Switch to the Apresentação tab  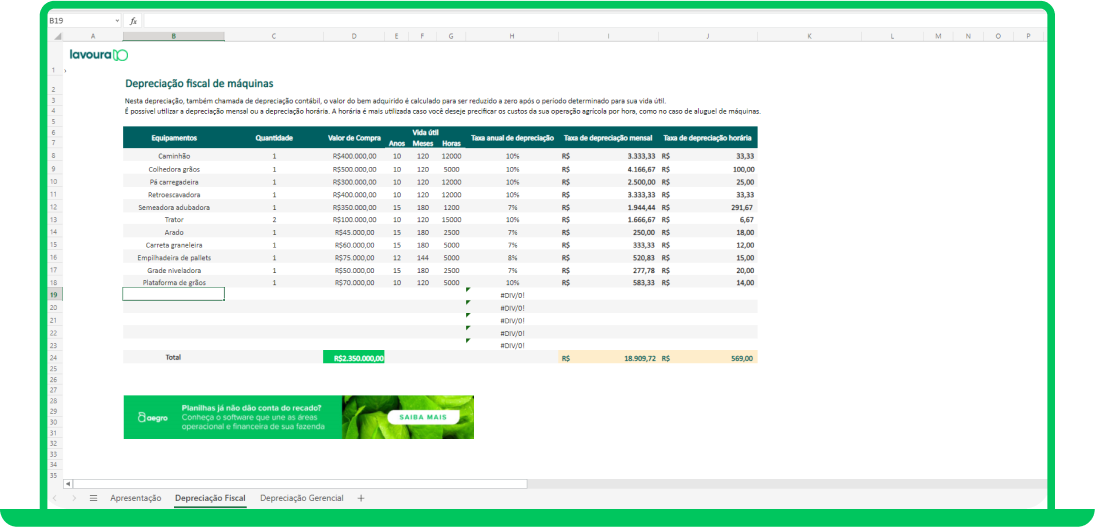coord(135,498)
